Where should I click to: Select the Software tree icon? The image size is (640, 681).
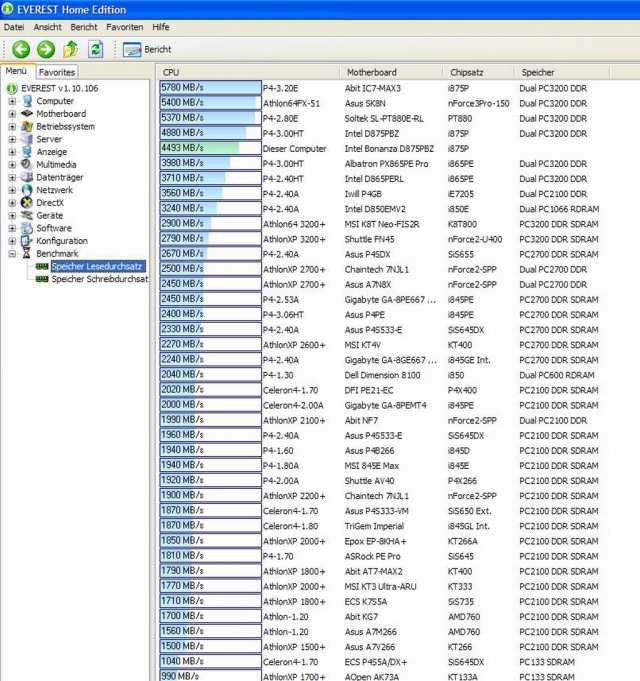[x=27, y=228]
